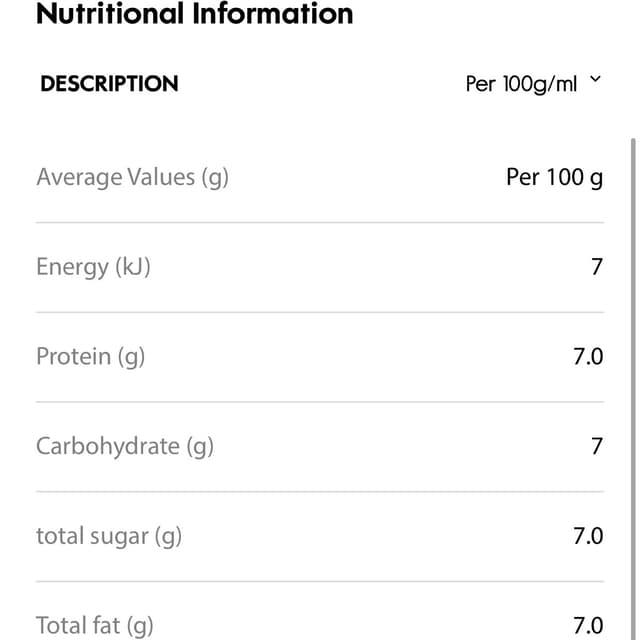The height and width of the screenshot is (640, 640).
Task: Select the DESCRIPTION label
Action: pos(109,84)
